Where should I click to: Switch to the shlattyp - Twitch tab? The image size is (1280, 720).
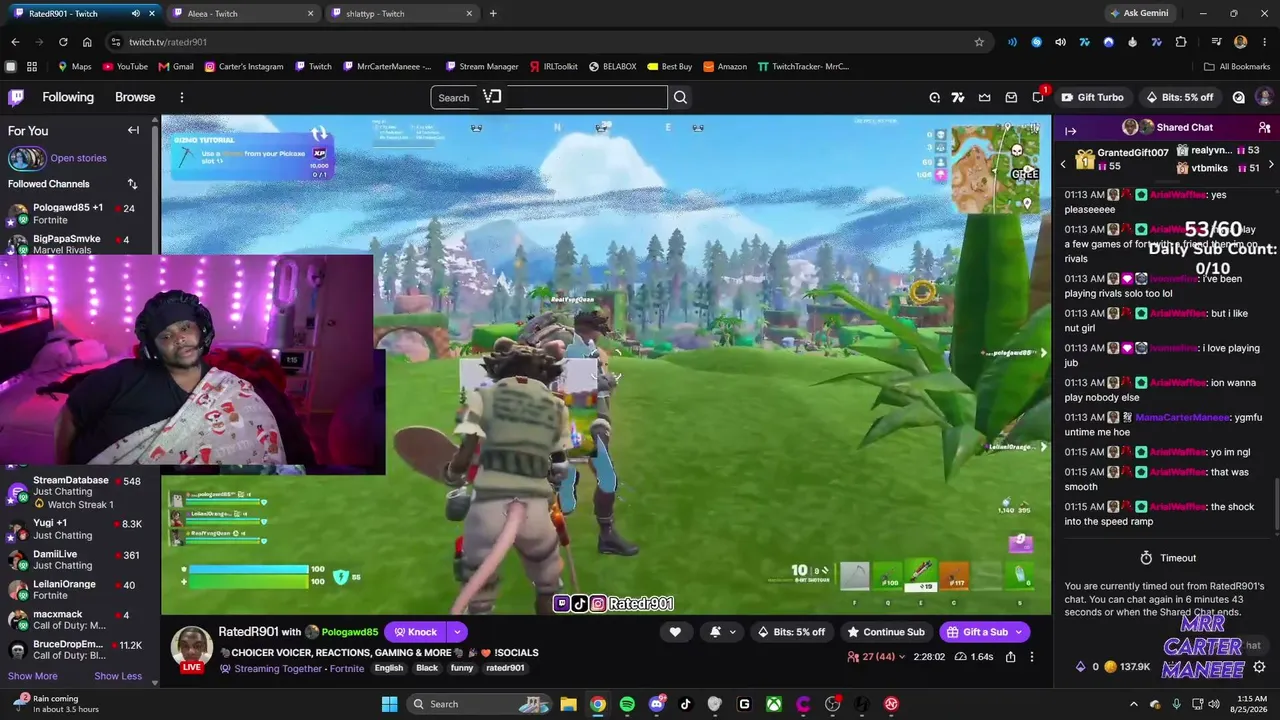click(x=403, y=14)
